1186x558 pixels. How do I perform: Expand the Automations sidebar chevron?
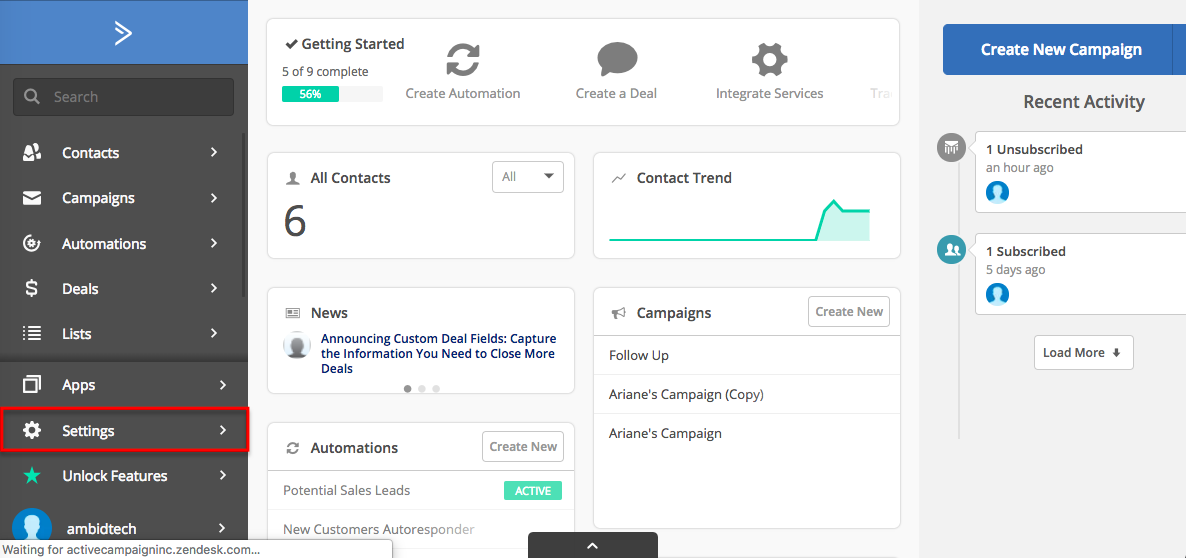point(214,243)
